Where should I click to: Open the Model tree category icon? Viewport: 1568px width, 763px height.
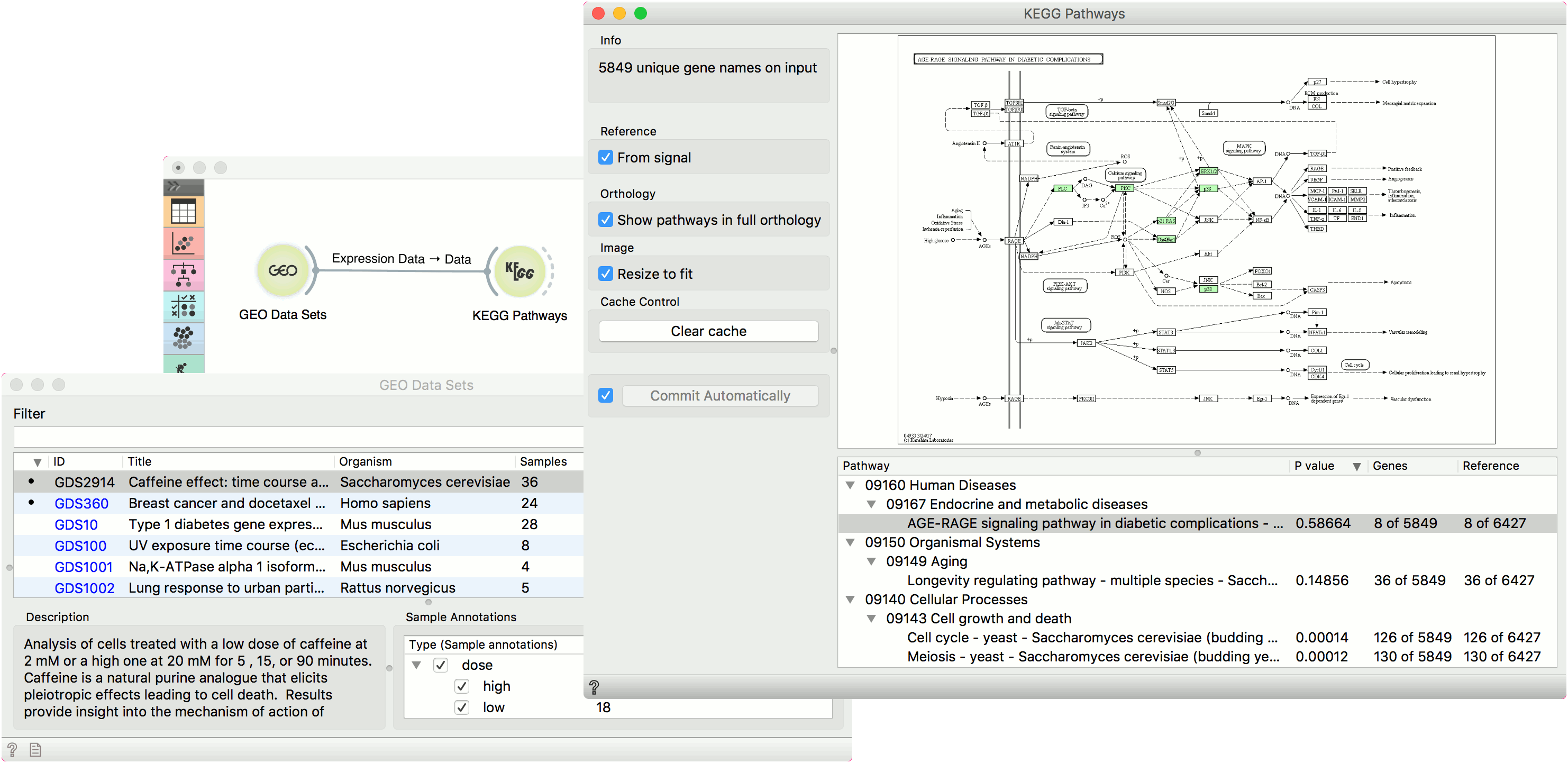coord(183,275)
